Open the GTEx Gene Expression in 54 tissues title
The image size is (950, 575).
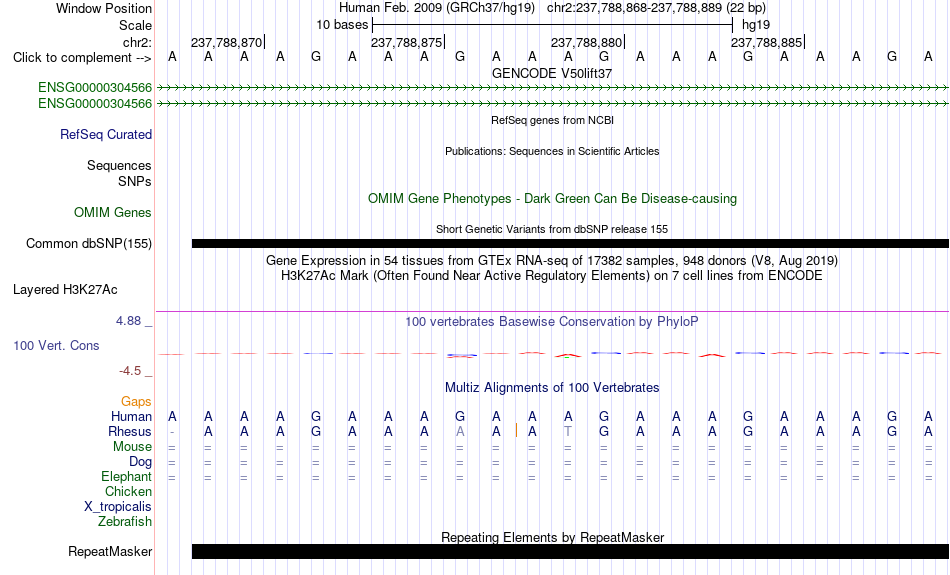tap(552, 261)
